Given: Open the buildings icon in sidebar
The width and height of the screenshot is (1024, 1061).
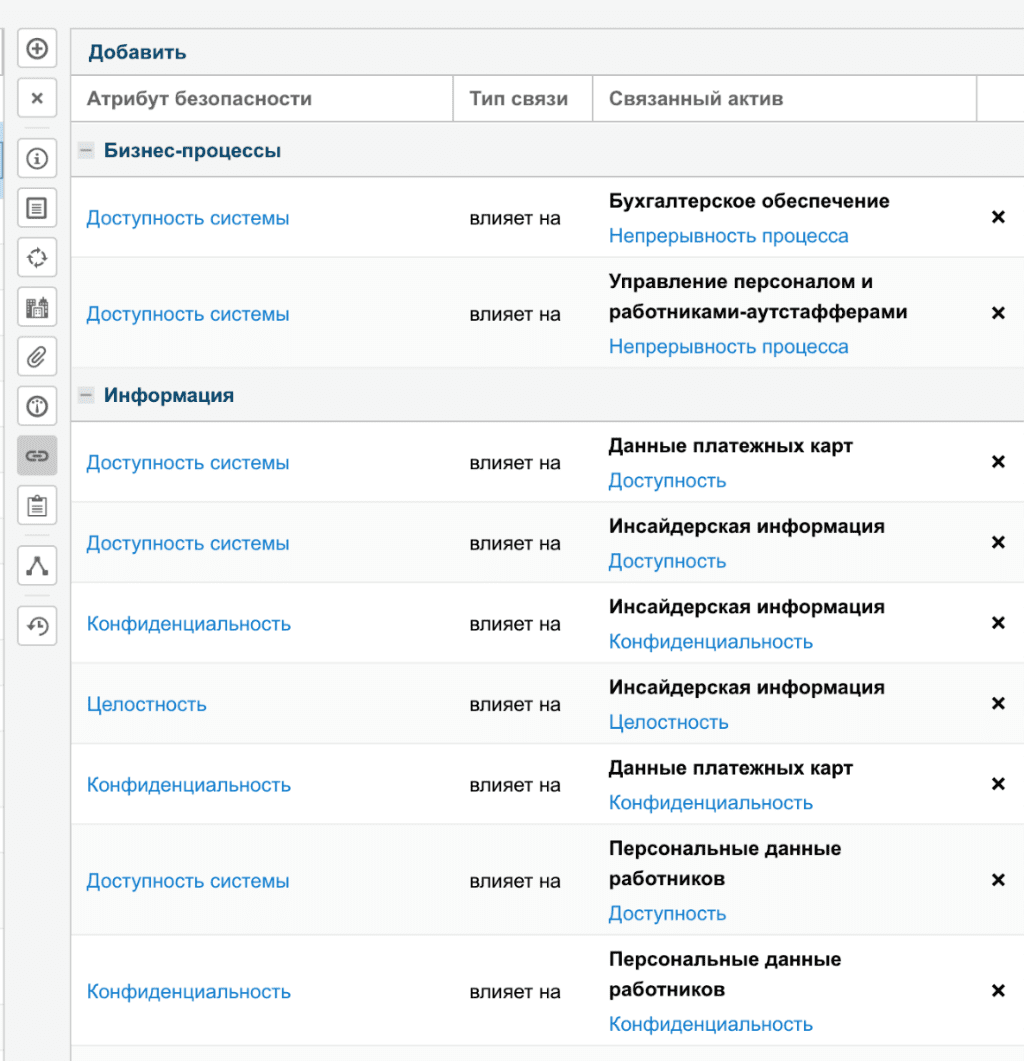Looking at the screenshot, I should point(37,307).
